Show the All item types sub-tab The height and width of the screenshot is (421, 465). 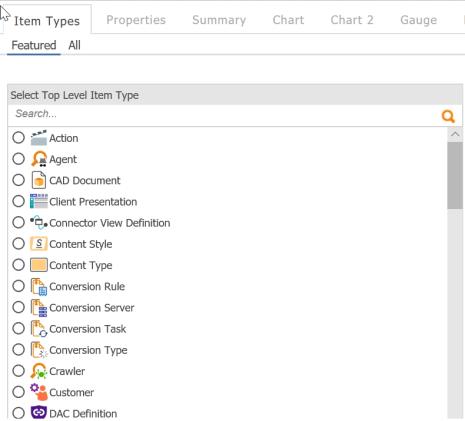74,45
